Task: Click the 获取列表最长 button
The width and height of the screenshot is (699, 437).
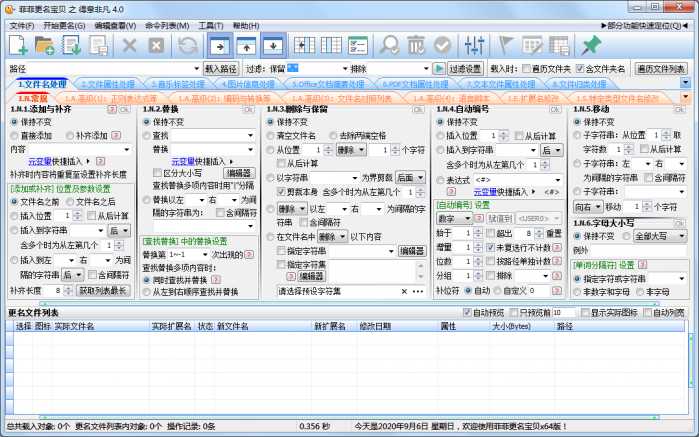Action: (103, 291)
